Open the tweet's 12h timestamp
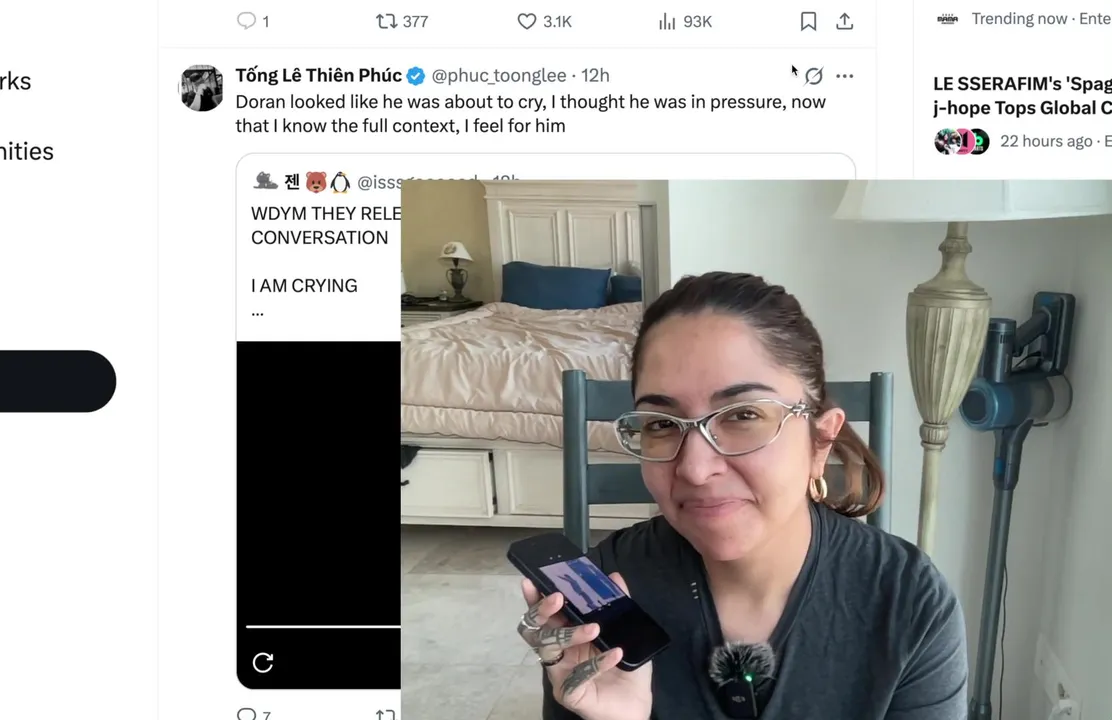This screenshot has height=720, width=1112. click(595, 75)
